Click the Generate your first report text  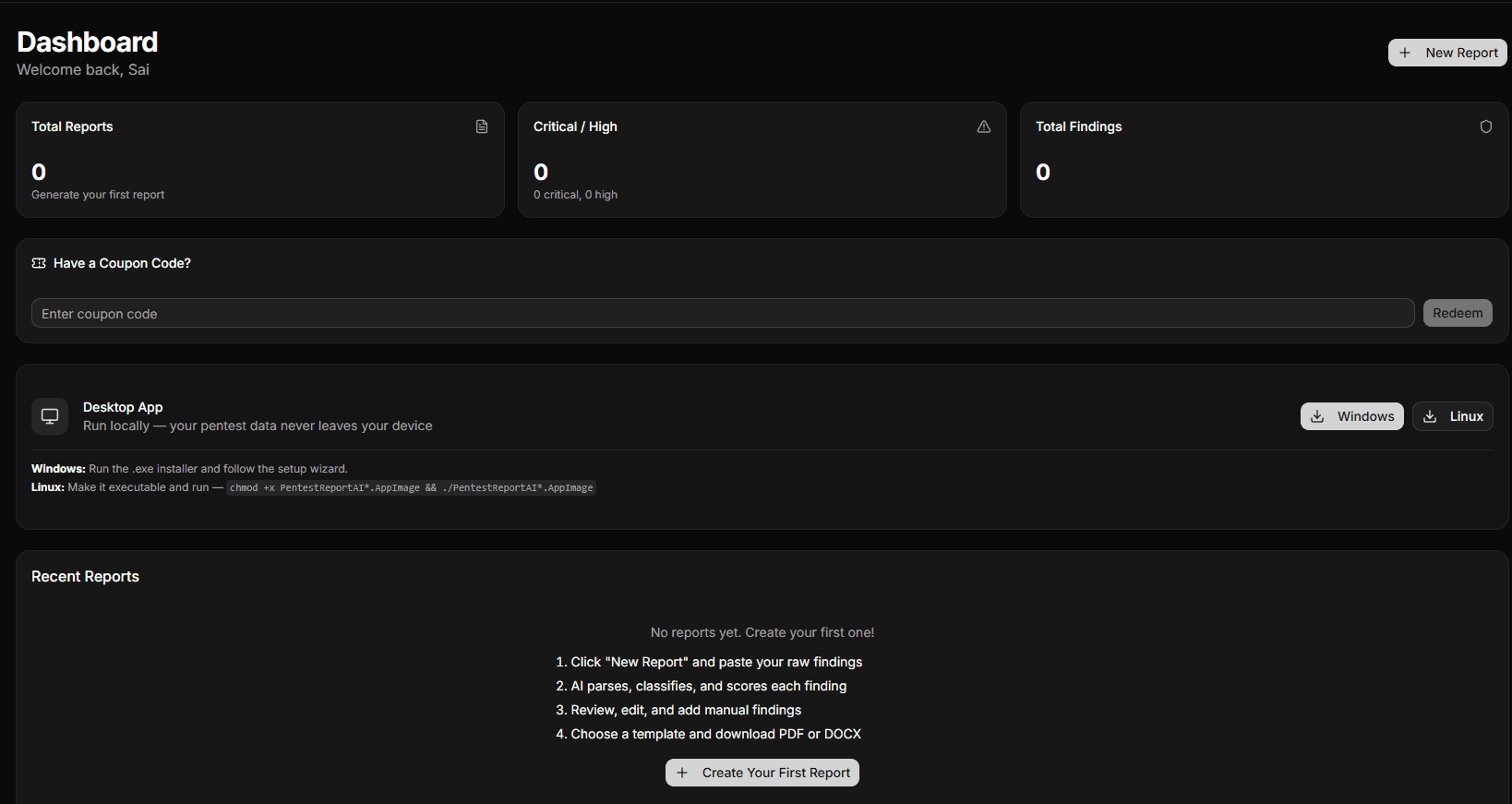tap(98, 195)
